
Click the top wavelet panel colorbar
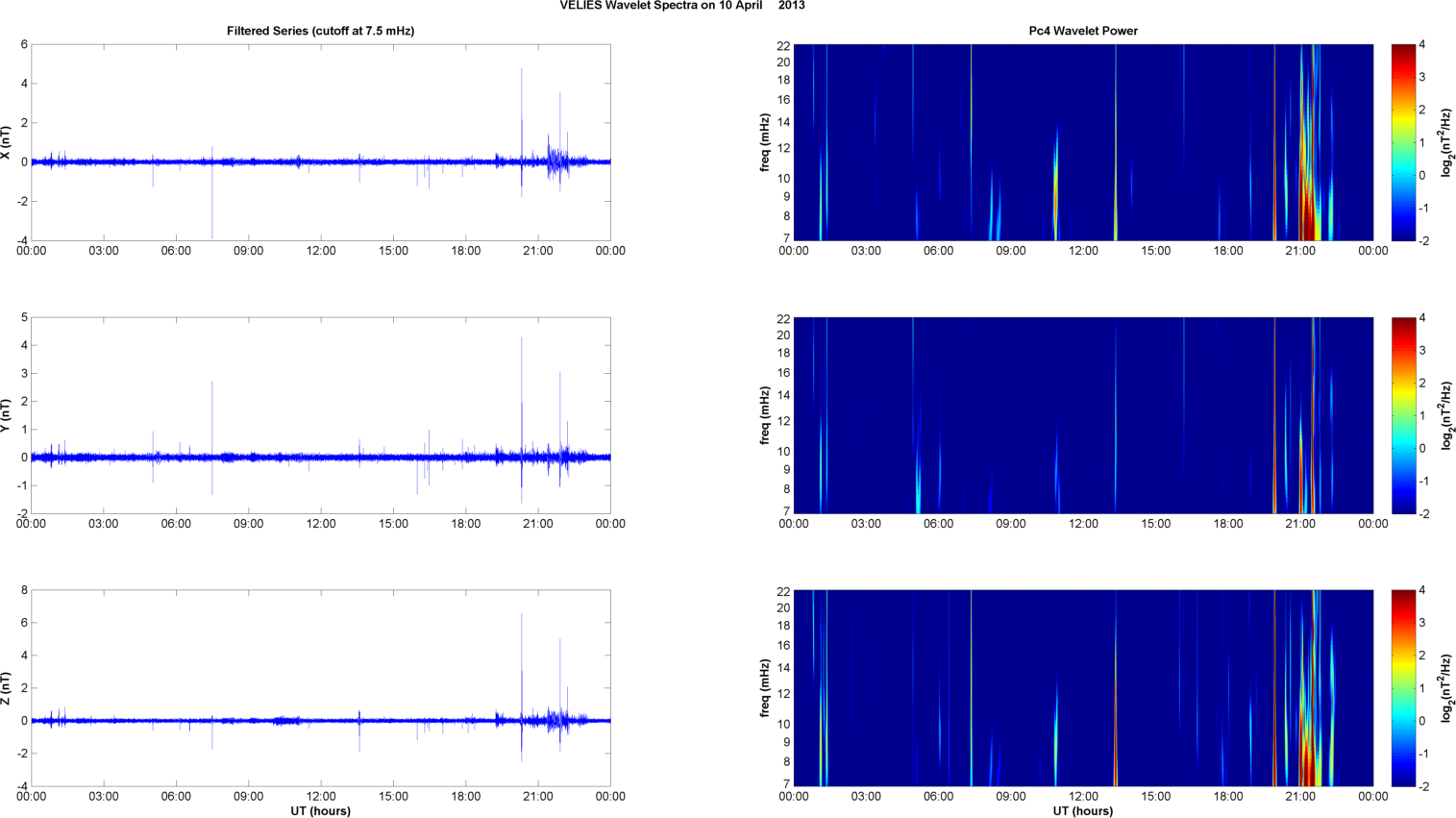(1403, 142)
